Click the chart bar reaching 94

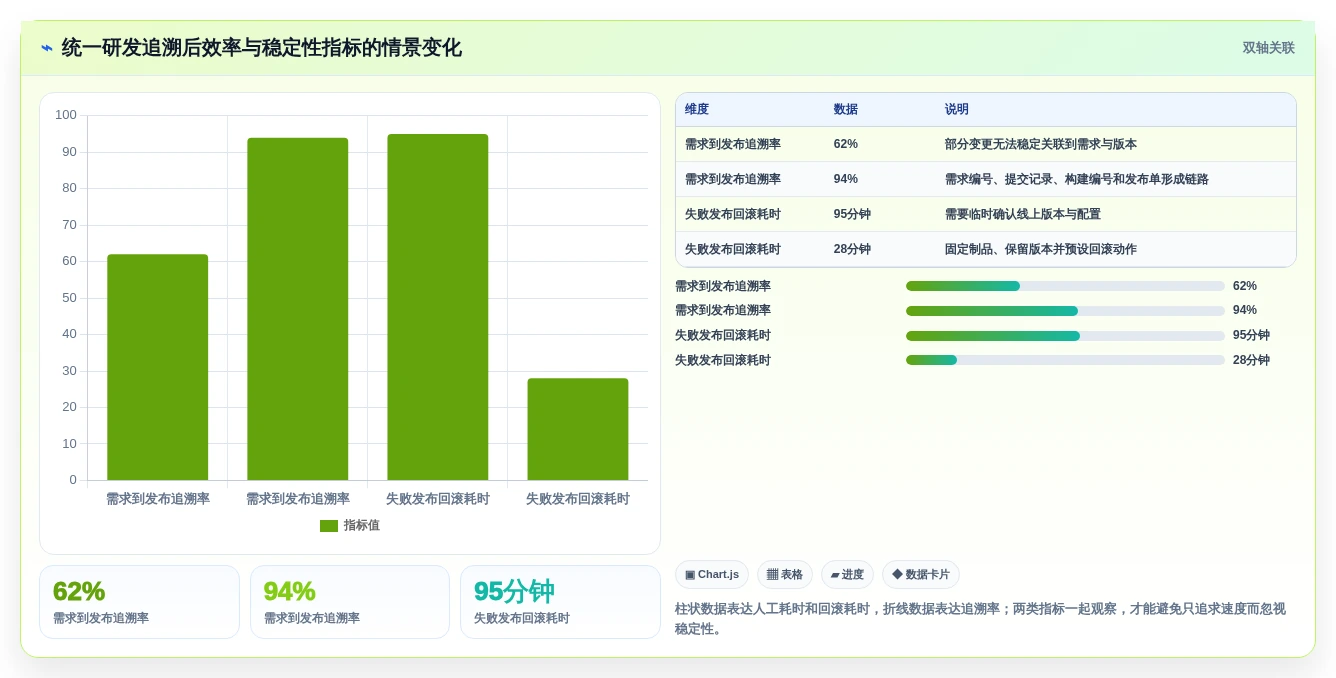(298, 309)
